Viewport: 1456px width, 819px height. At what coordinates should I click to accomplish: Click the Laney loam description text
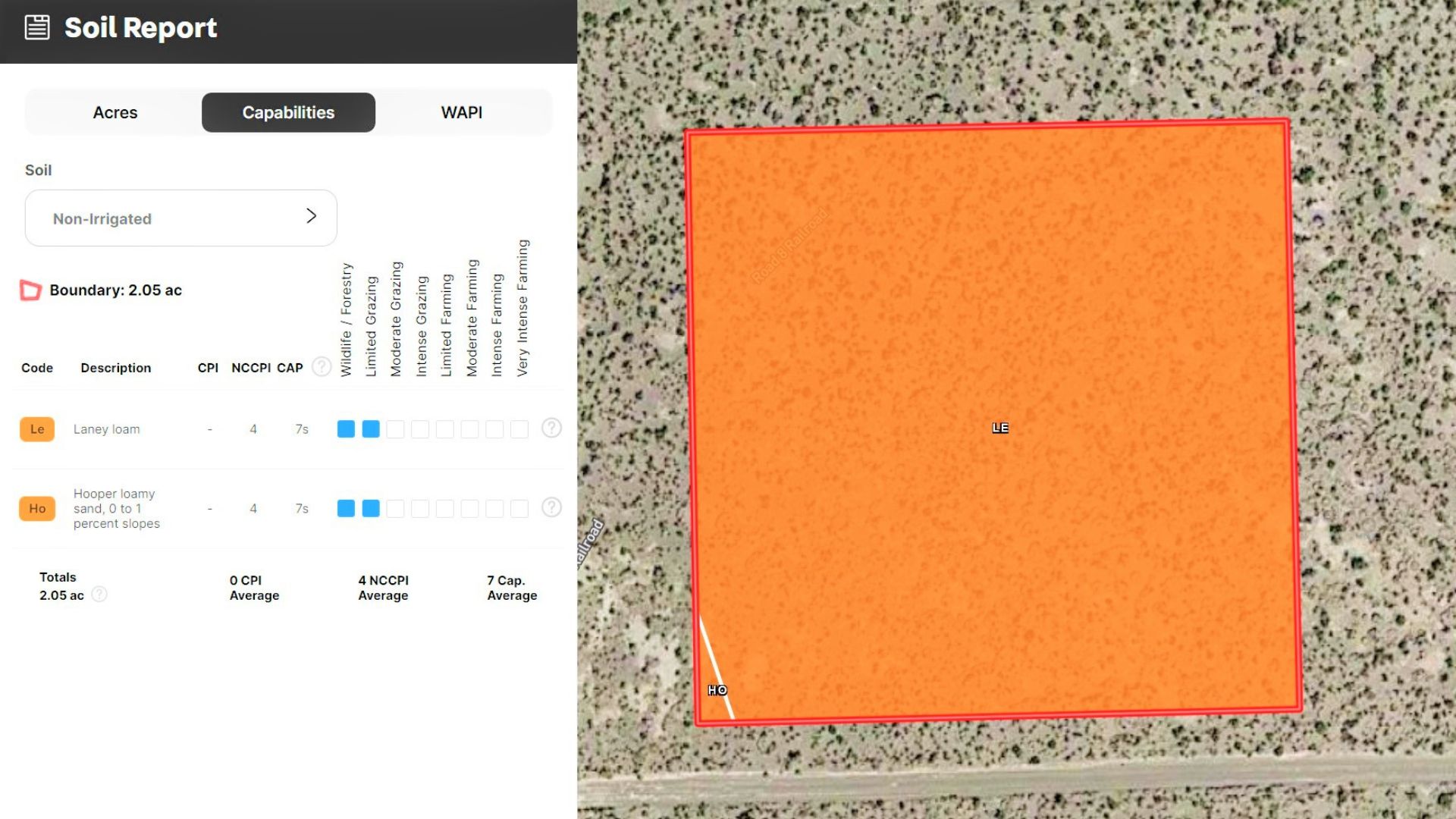tap(107, 429)
